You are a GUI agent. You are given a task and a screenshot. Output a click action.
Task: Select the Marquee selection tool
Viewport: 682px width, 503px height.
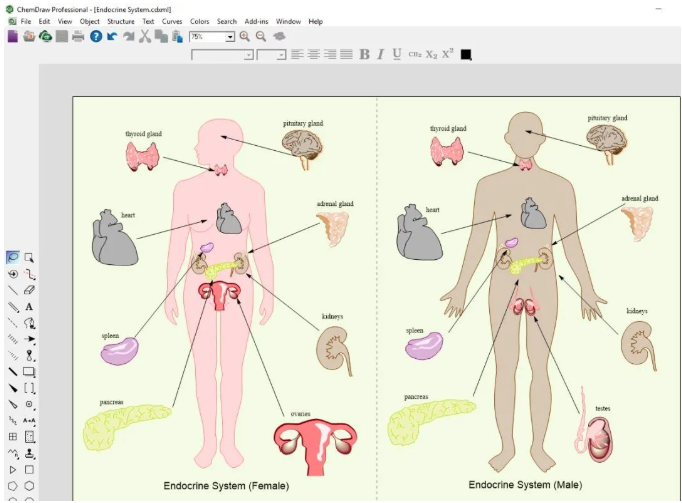[29, 258]
